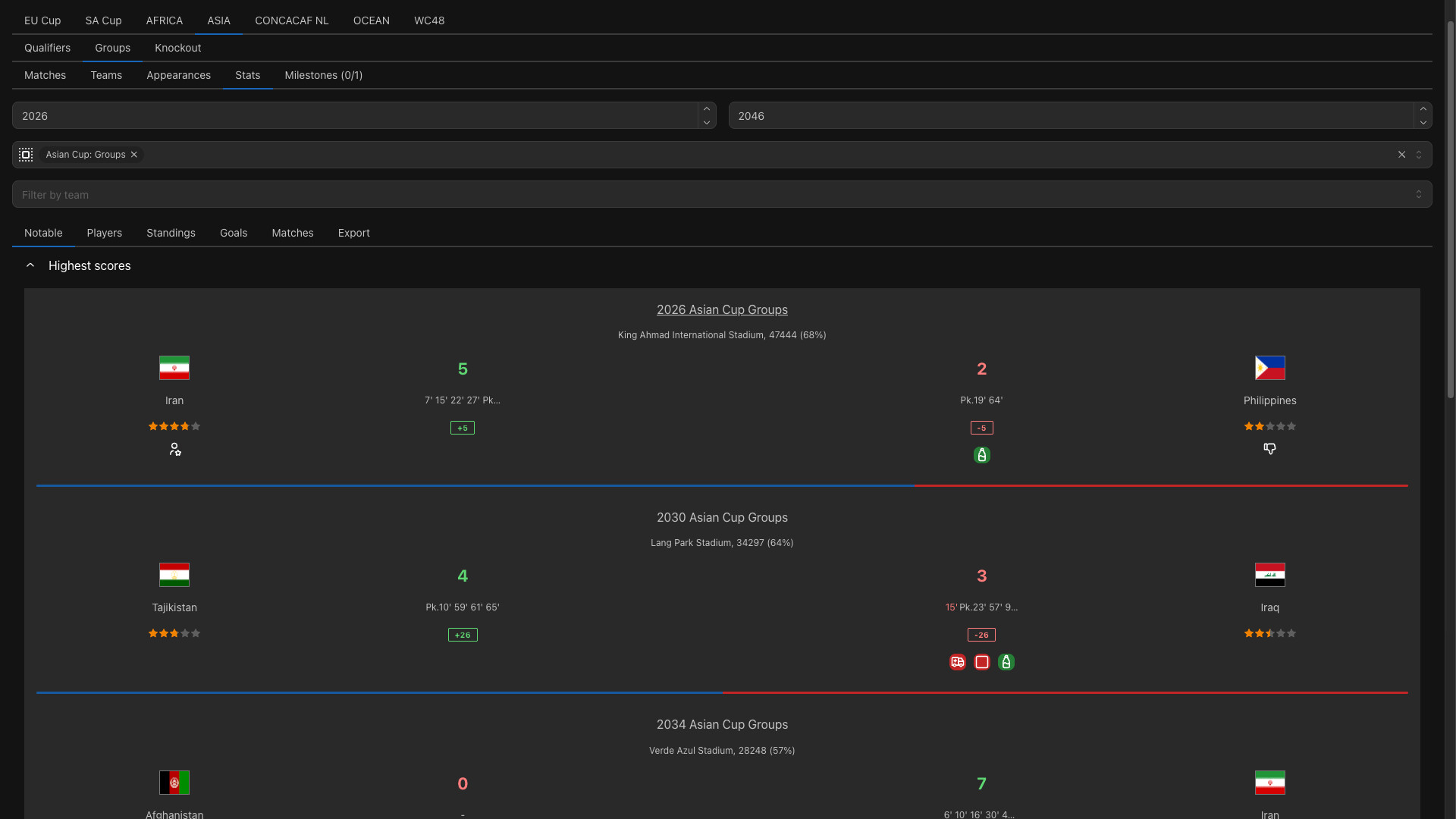Show the Players stats tab
Viewport: 1456px width, 819px height.
click(105, 233)
